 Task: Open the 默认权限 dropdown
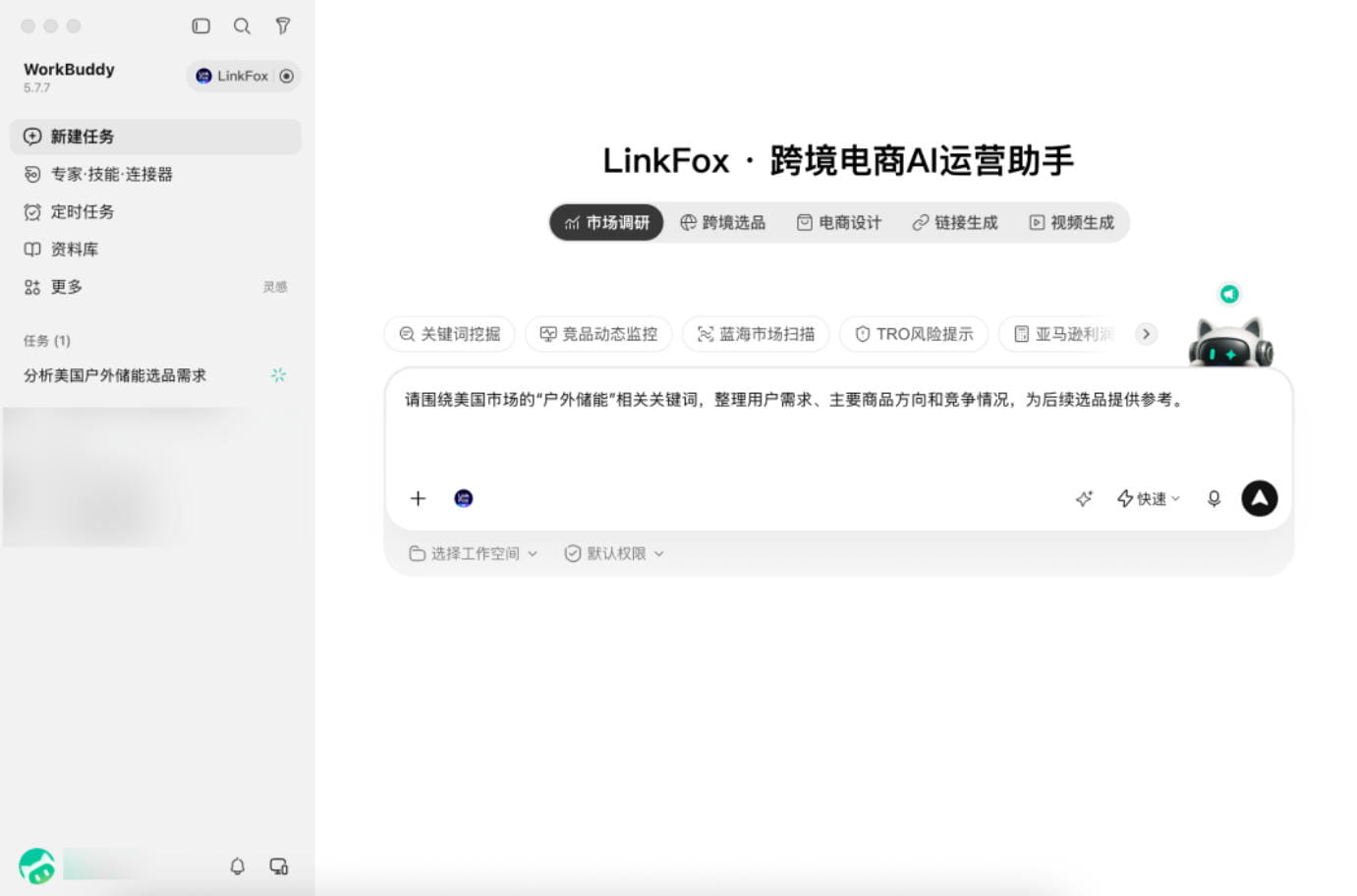(x=614, y=553)
